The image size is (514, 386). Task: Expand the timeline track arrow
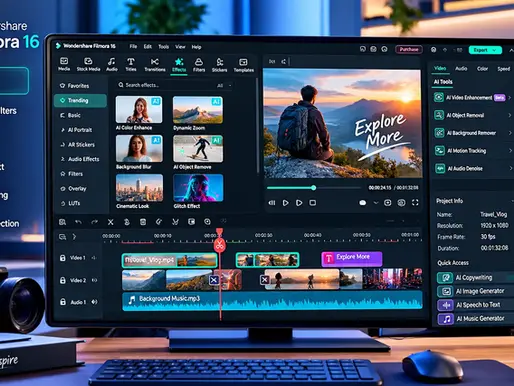pyautogui.click(x=74, y=236)
